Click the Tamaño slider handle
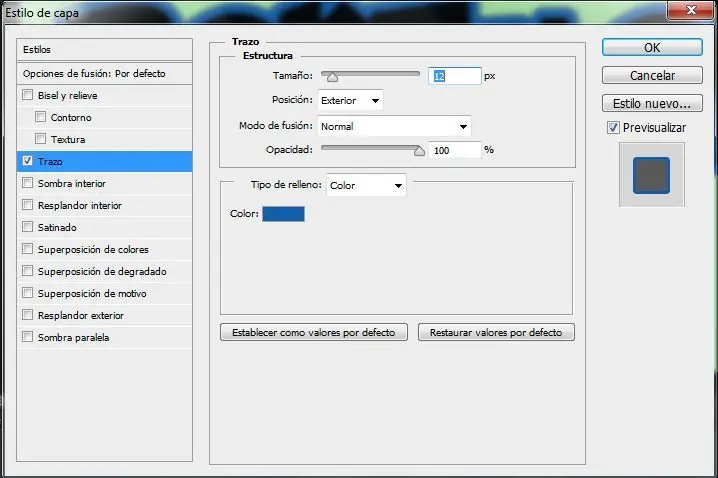The width and height of the screenshot is (718, 478). (332, 77)
